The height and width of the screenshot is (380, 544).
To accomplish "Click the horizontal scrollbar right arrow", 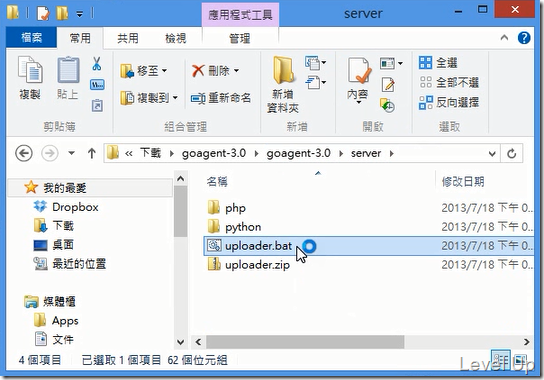I will pyautogui.click(x=527, y=342).
